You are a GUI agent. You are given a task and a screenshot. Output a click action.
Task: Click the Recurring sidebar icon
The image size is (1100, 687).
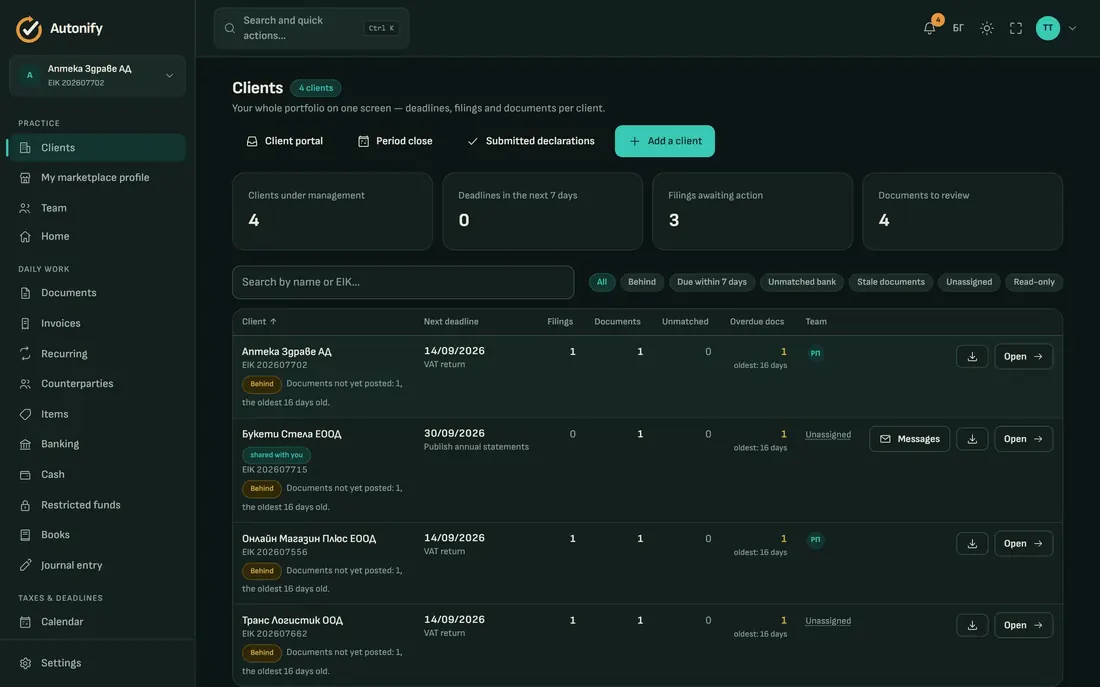(x=25, y=354)
